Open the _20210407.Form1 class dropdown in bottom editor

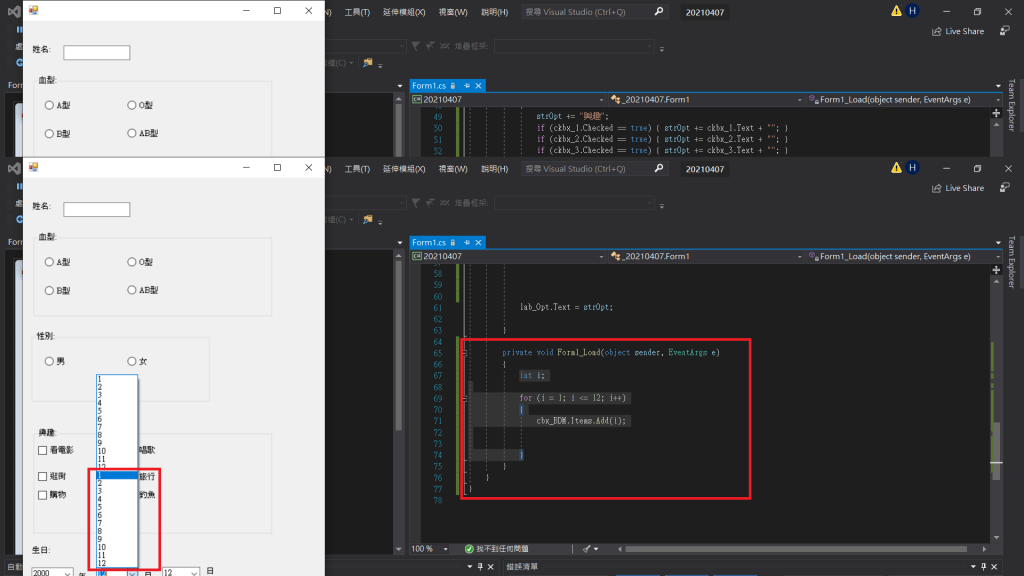click(x=706, y=257)
